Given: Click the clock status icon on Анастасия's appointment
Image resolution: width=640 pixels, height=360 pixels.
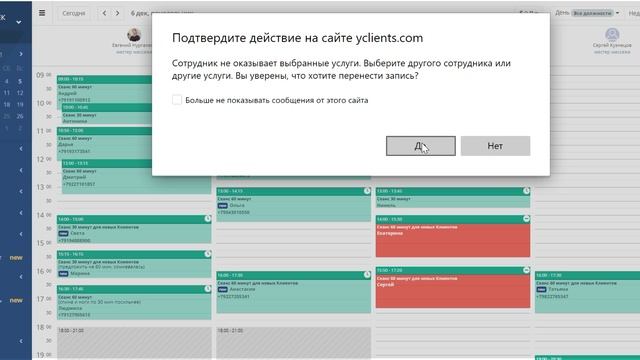Looking at the screenshot, I should [x=367, y=275].
